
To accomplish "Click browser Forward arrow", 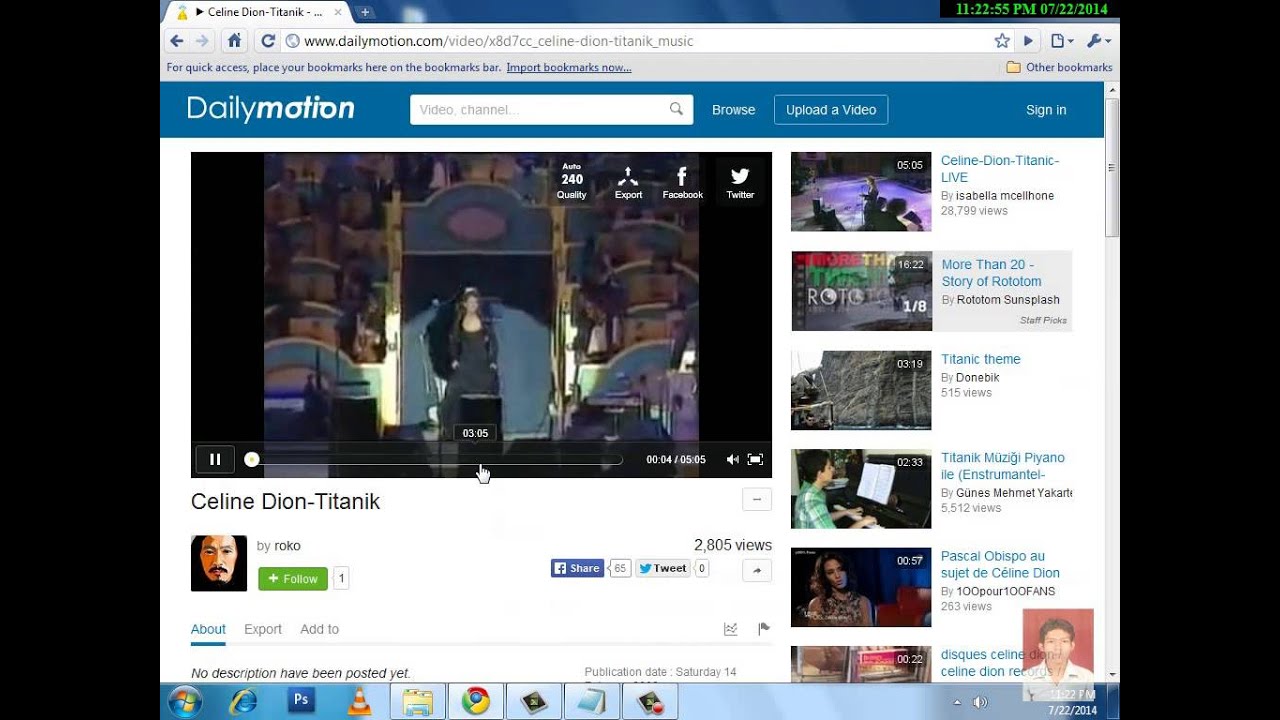I will pos(202,41).
